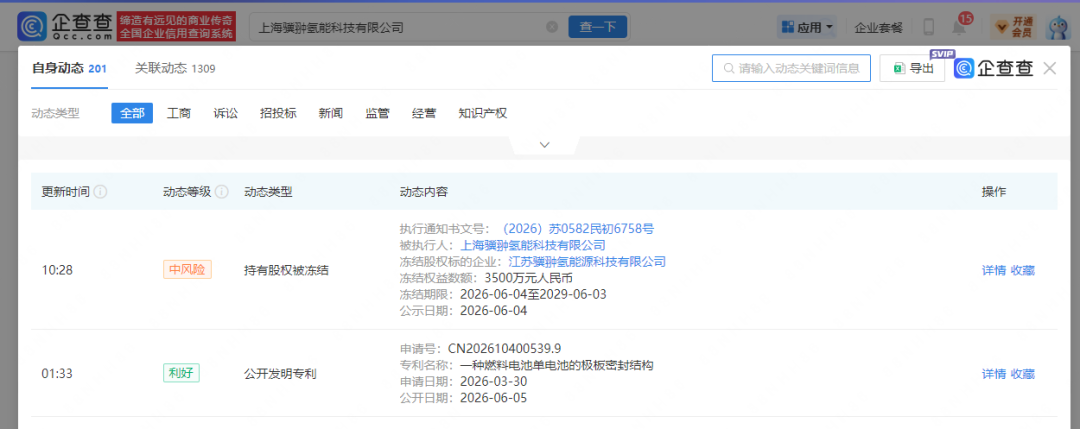This screenshot has width=1080, height=429.
Task: Click 收藏 for the 持有股权被冻结 row
Action: [1022, 271]
